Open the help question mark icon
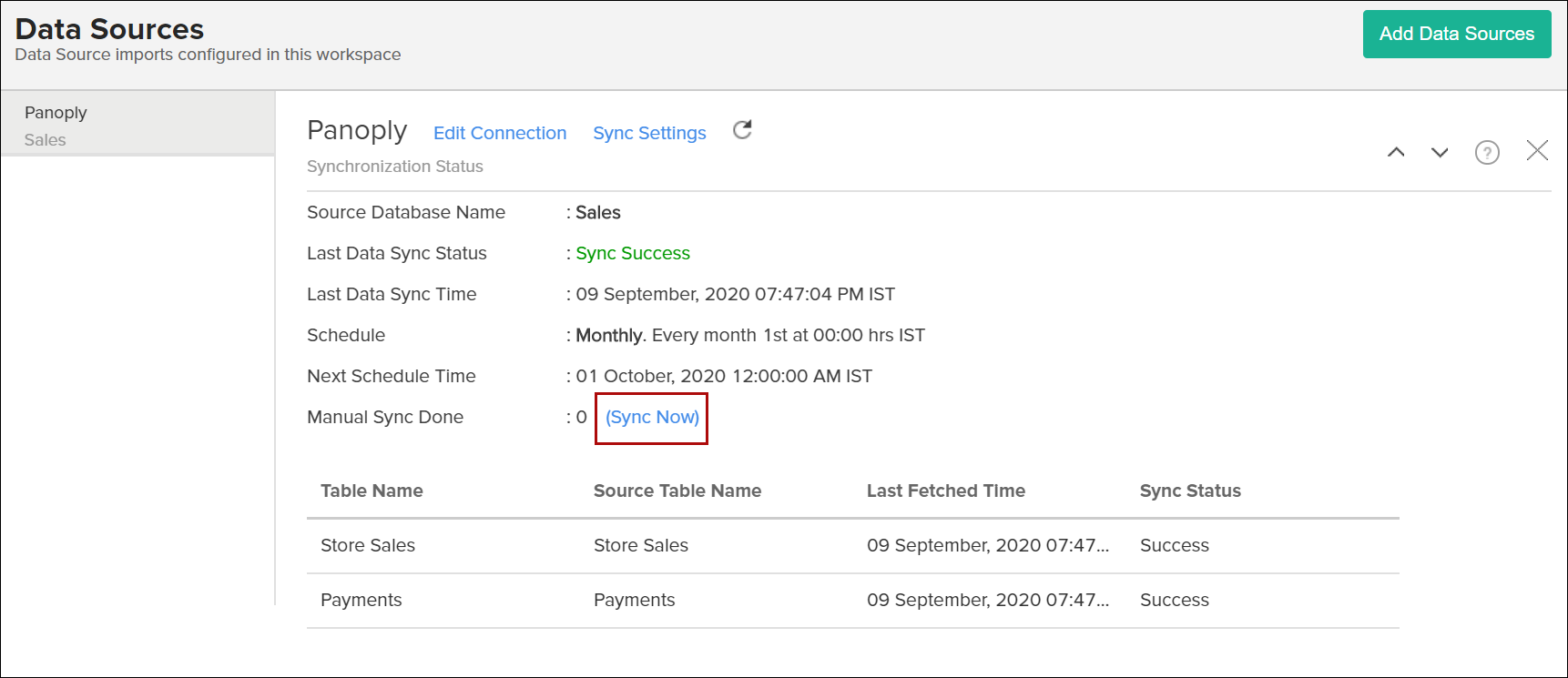1568x678 pixels. 1487,153
